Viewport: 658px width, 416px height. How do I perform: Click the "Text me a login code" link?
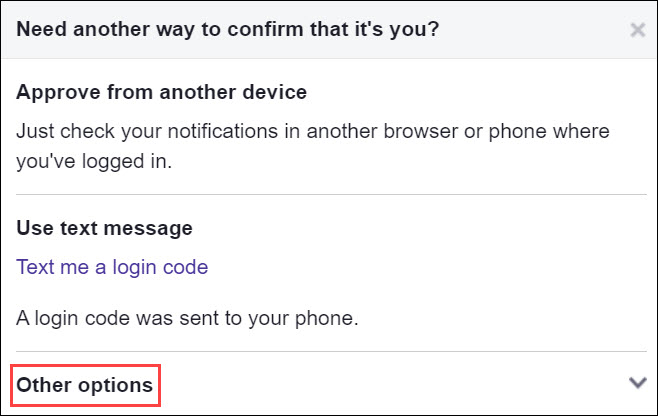pos(112,267)
